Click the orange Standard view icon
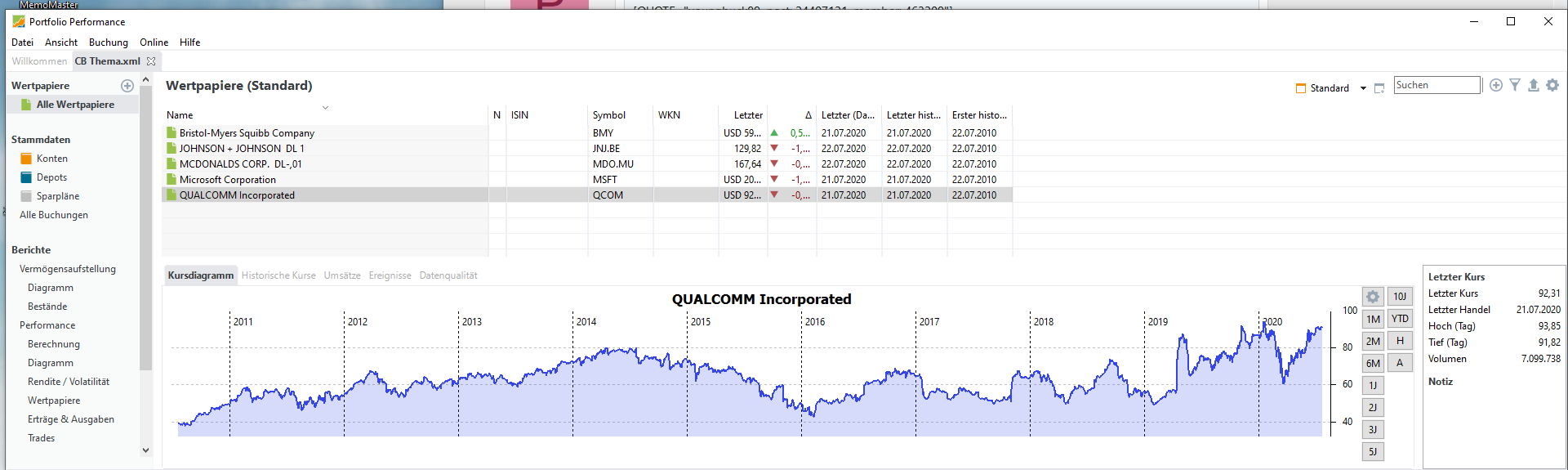Screen dimensions: 1568x470 pyautogui.click(x=1301, y=88)
